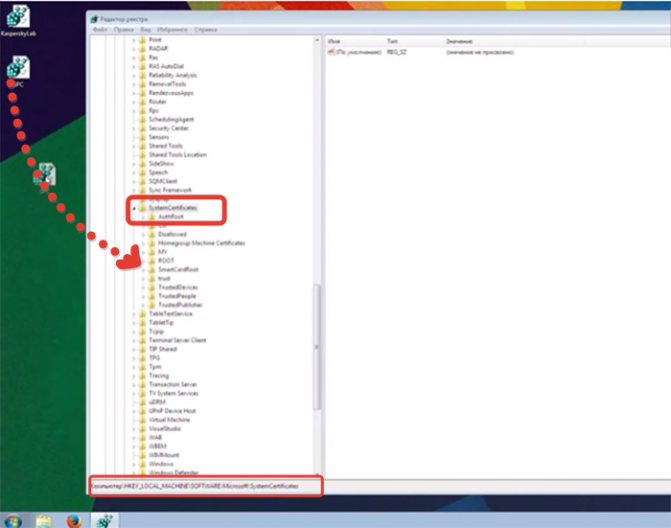Click the TrustedDevices folder icon
Screen dimensions: 671x528
click(x=152, y=287)
